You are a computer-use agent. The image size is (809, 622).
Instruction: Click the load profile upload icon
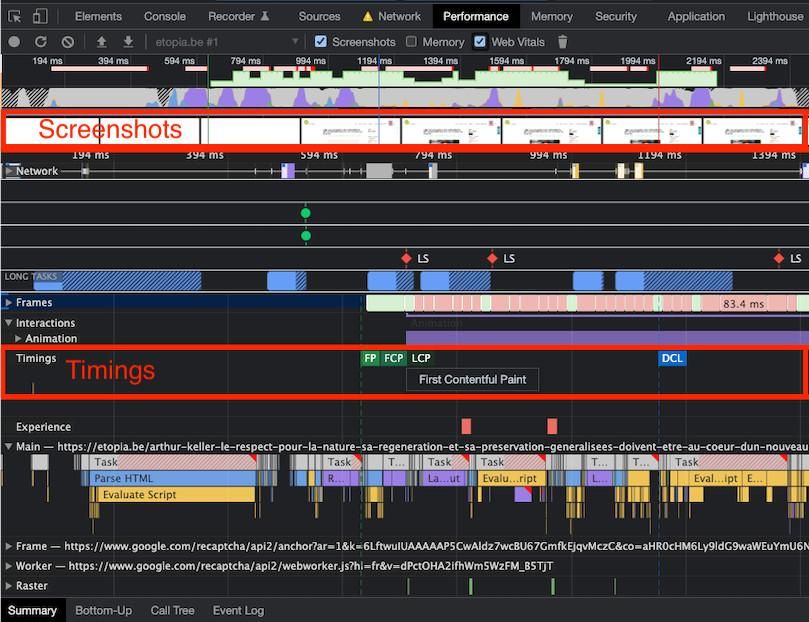pyautogui.click(x=101, y=42)
